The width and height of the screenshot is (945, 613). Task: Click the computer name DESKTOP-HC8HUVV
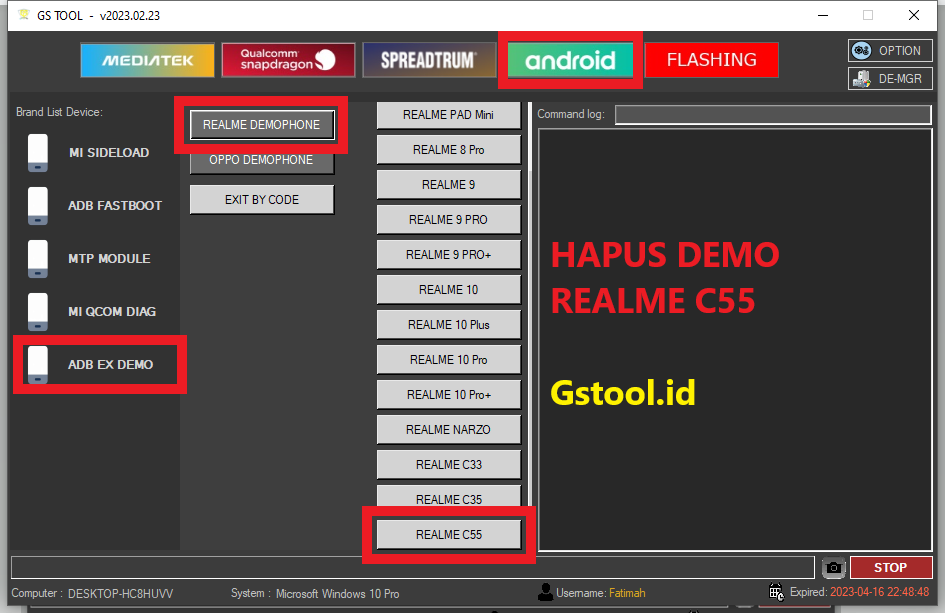click(x=121, y=594)
